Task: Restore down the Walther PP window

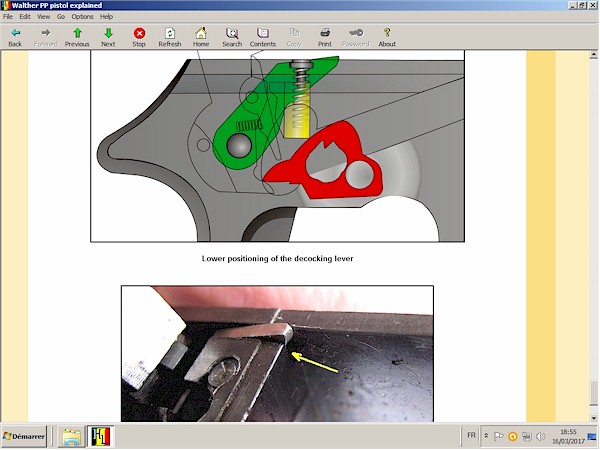Action: pos(581,5)
